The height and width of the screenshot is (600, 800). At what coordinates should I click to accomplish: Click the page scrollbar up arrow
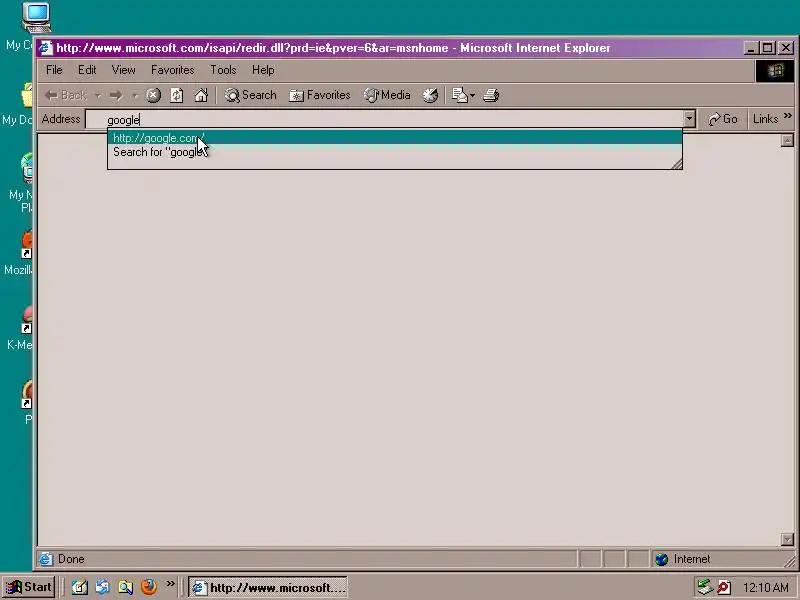click(x=787, y=140)
